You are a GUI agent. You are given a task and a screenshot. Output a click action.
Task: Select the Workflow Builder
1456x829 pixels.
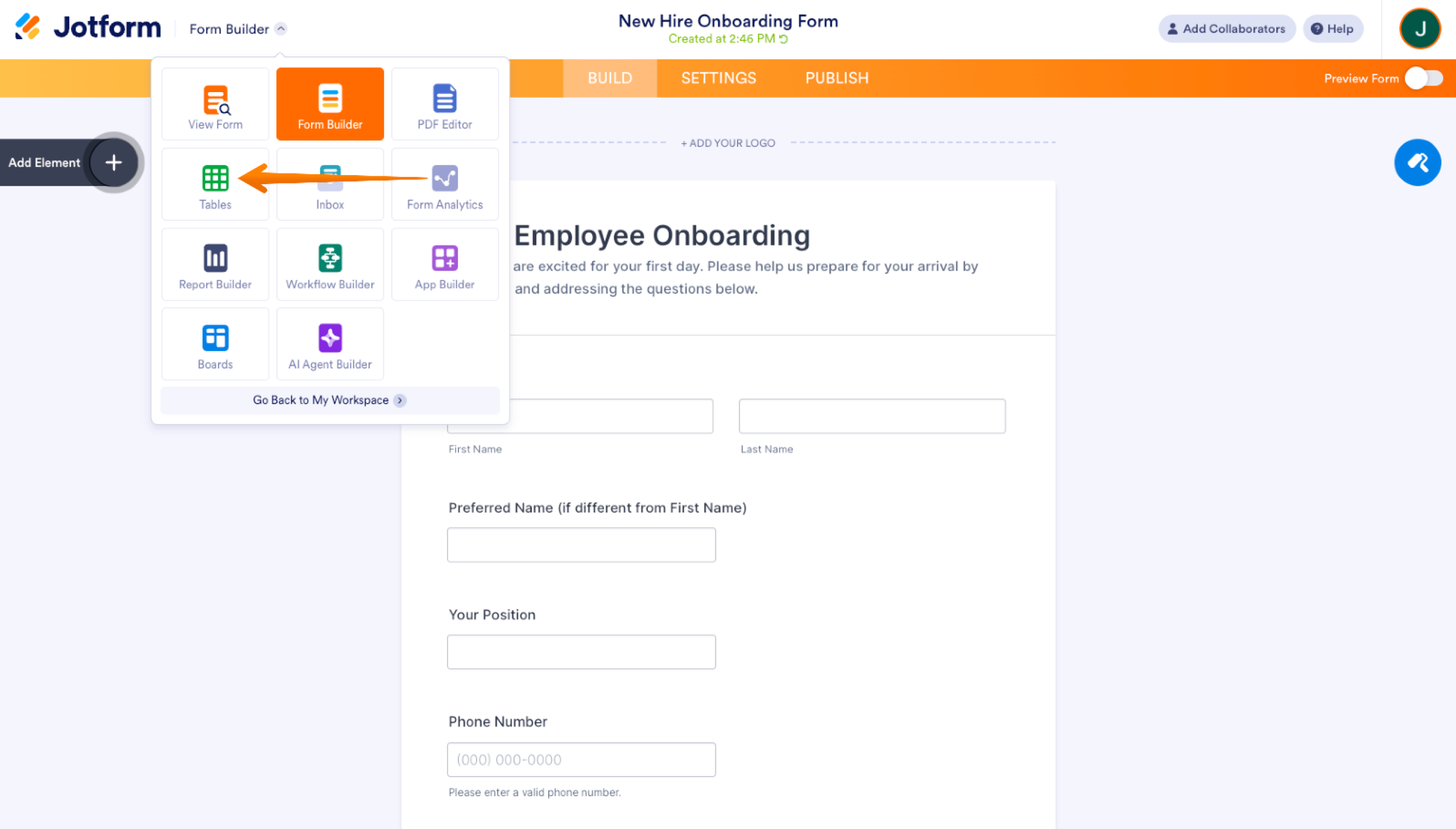[x=330, y=264]
